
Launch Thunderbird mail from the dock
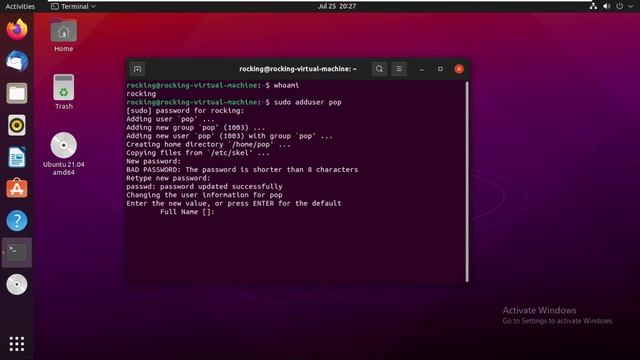click(x=17, y=61)
